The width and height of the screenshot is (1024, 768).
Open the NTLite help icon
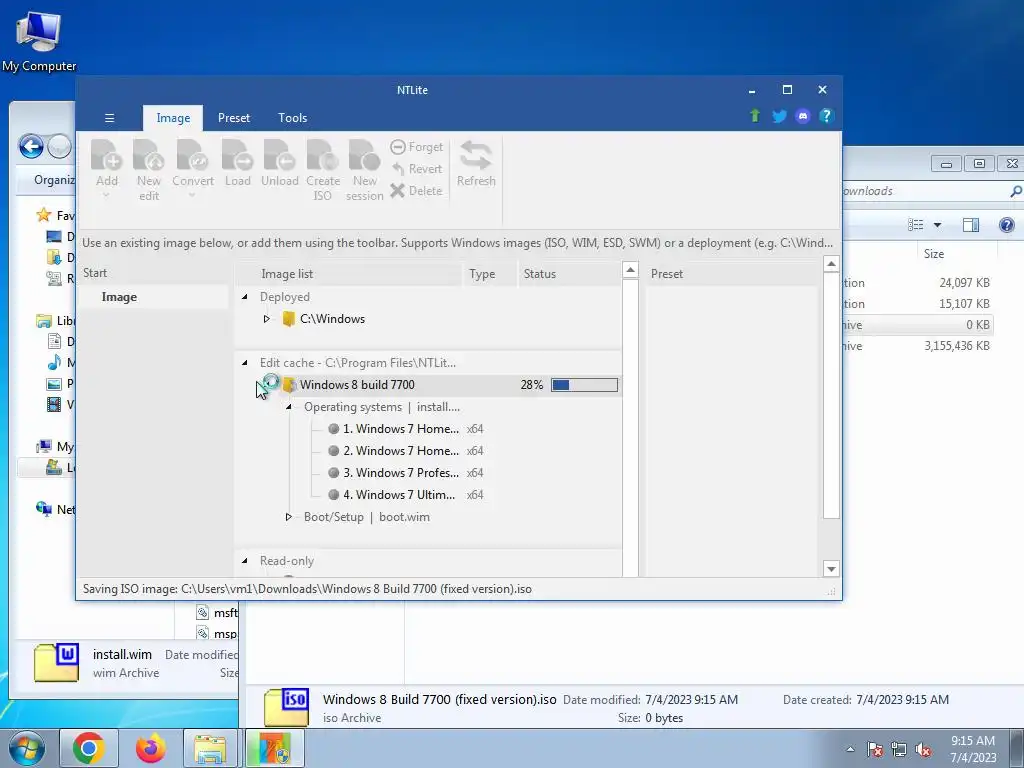tap(826, 116)
